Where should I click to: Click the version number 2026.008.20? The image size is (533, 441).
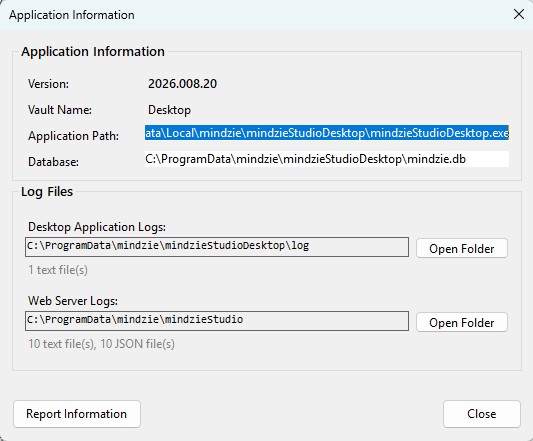[182, 84]
